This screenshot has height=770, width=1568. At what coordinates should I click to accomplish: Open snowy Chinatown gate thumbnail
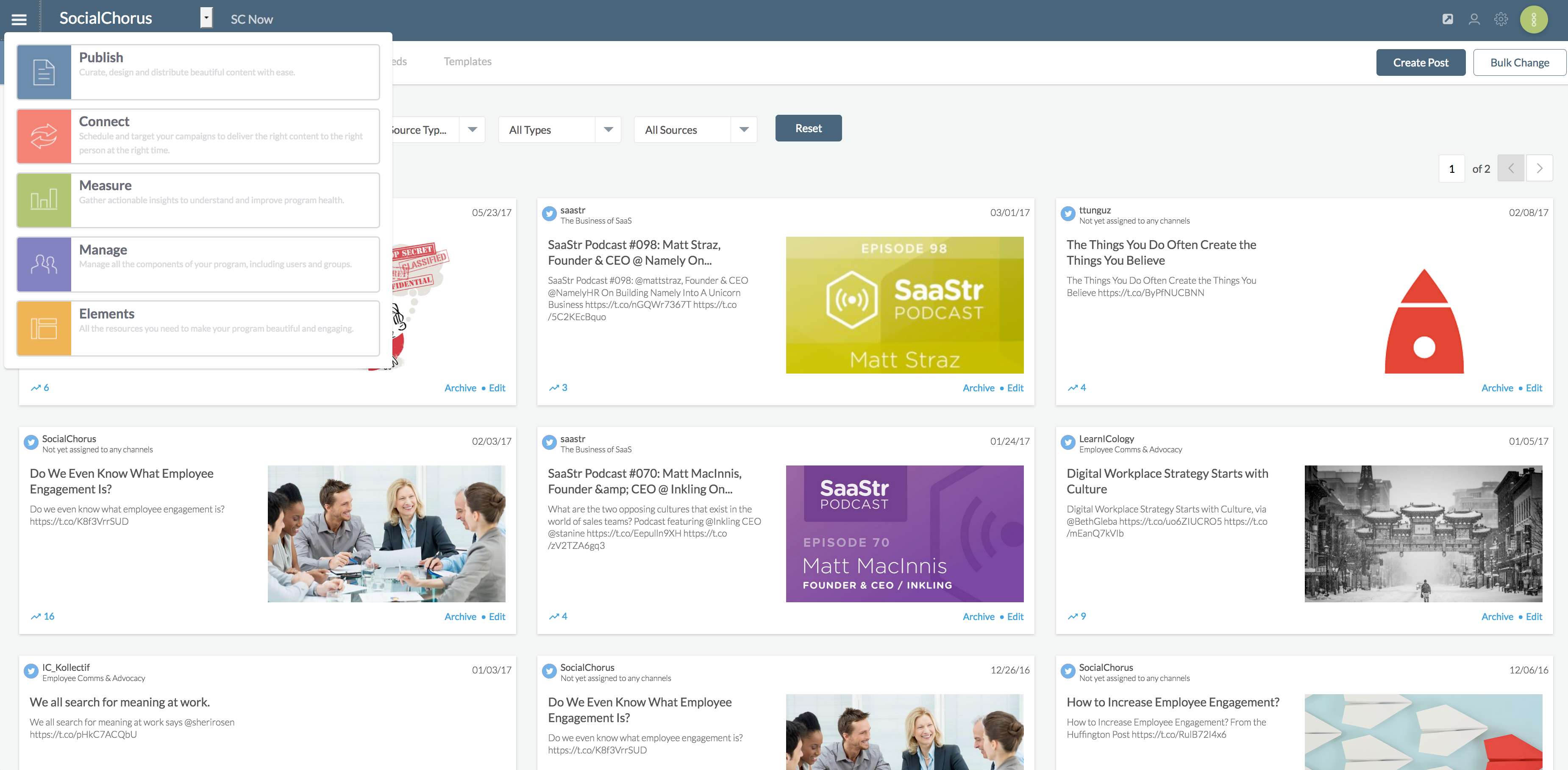click(1423, 533)
